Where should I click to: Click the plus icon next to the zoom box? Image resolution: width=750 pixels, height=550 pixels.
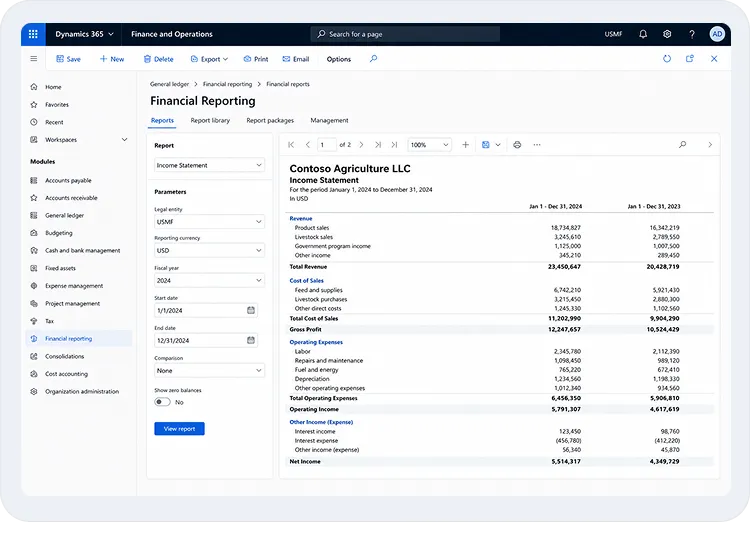pos(465,144)
